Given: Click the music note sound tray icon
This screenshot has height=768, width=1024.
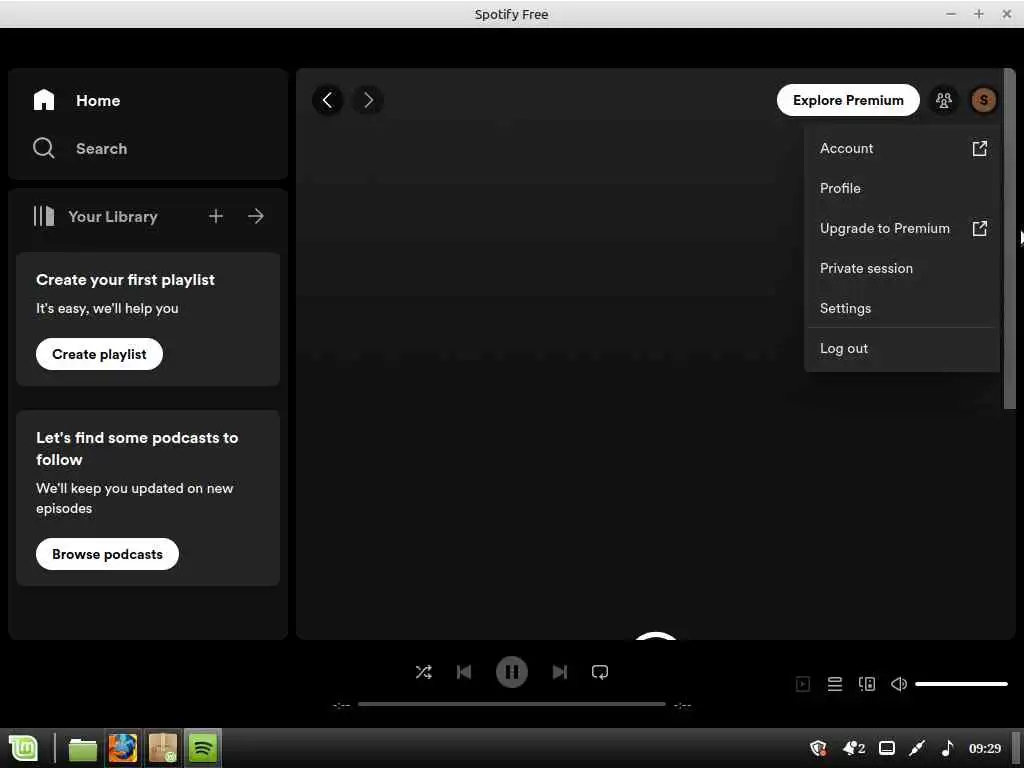Looking at the screenshot, I should [x=948, y=748].
